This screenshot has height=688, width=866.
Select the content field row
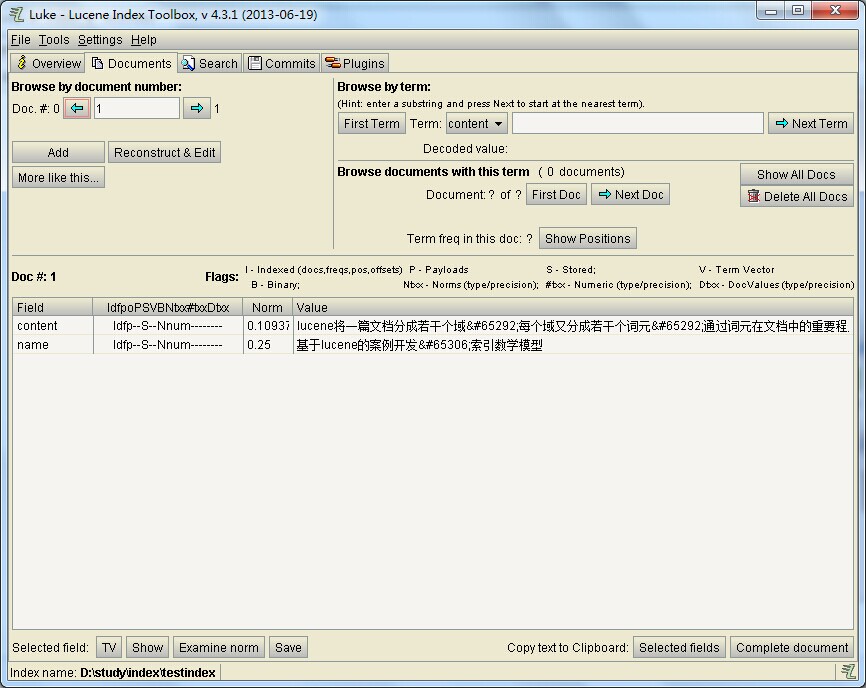coord(433,326)
